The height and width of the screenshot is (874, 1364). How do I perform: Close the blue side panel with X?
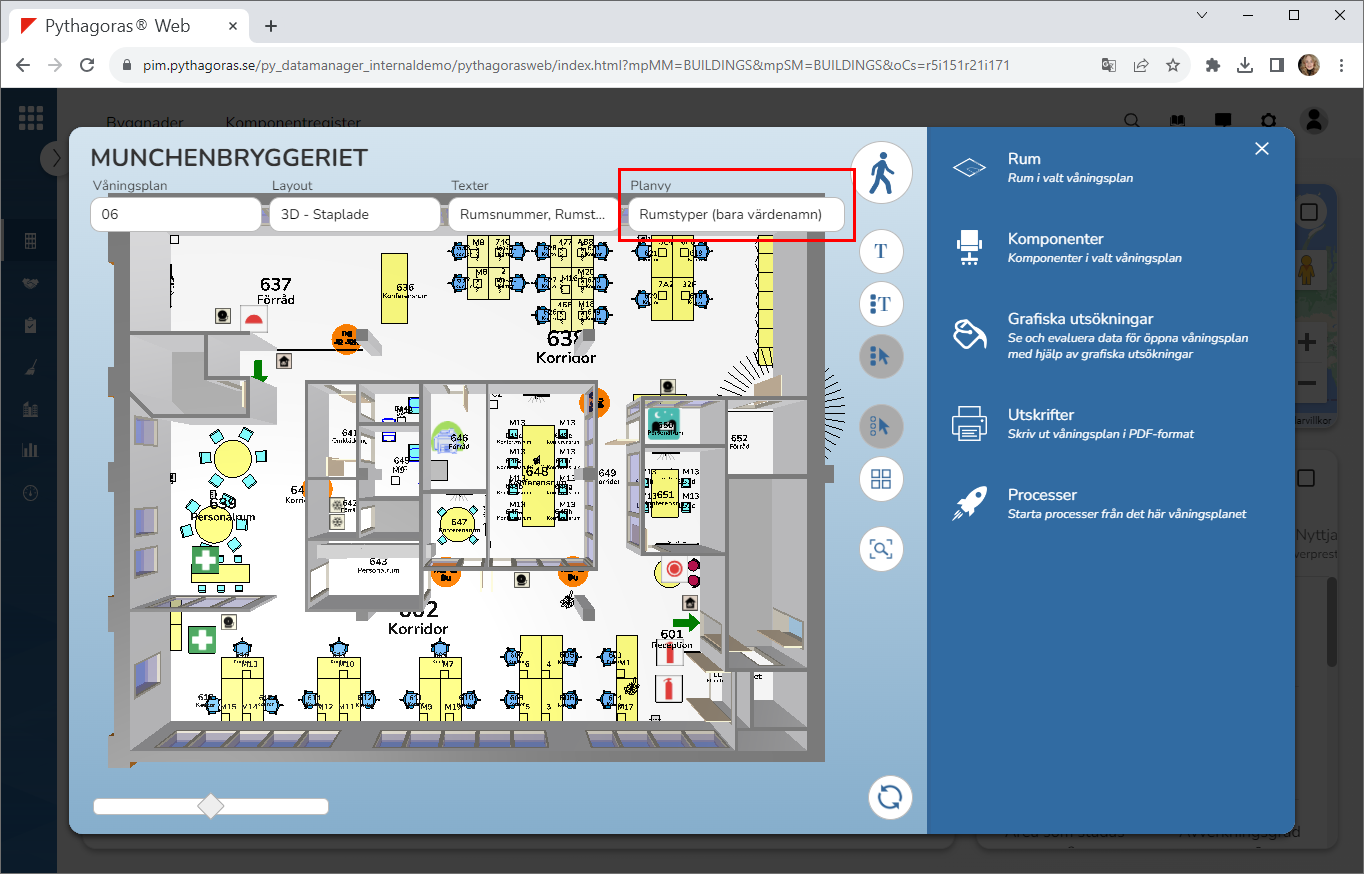[1262, 149]
